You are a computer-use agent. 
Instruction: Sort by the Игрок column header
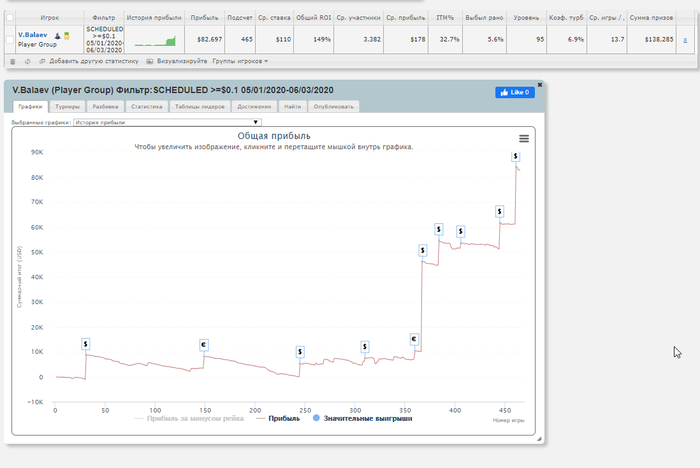(50, 18)
